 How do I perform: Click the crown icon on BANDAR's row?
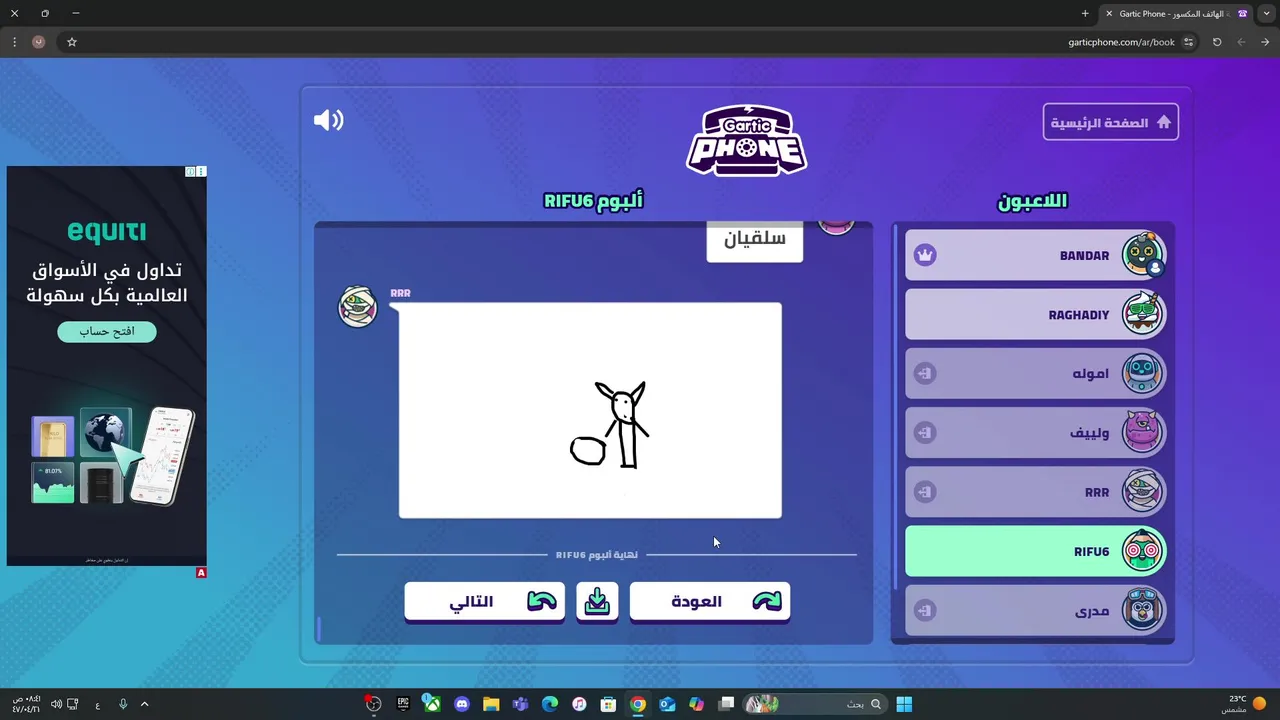coord(925,255)
